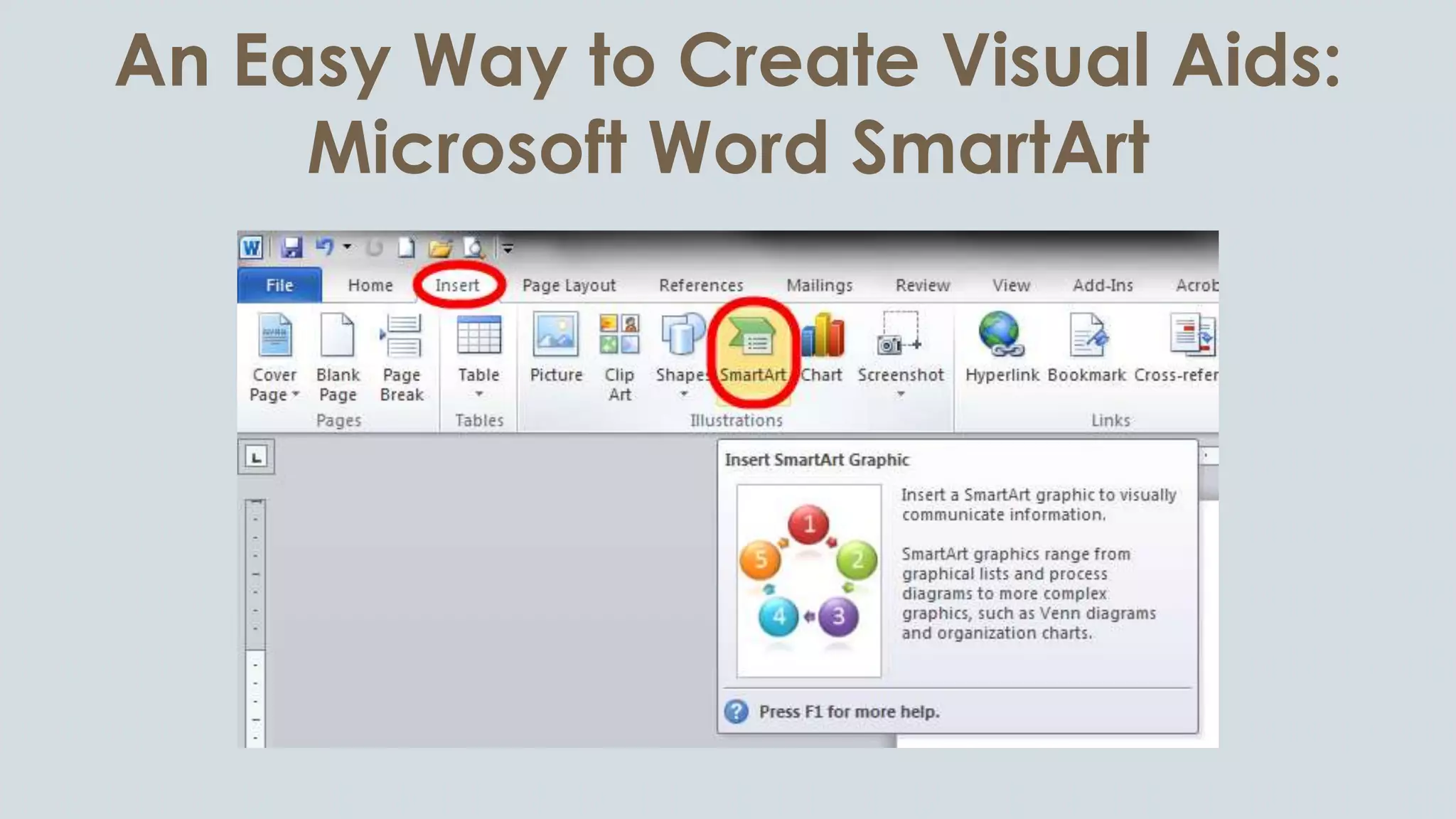Open the Undo history dropdown arrow

(347, 247)
